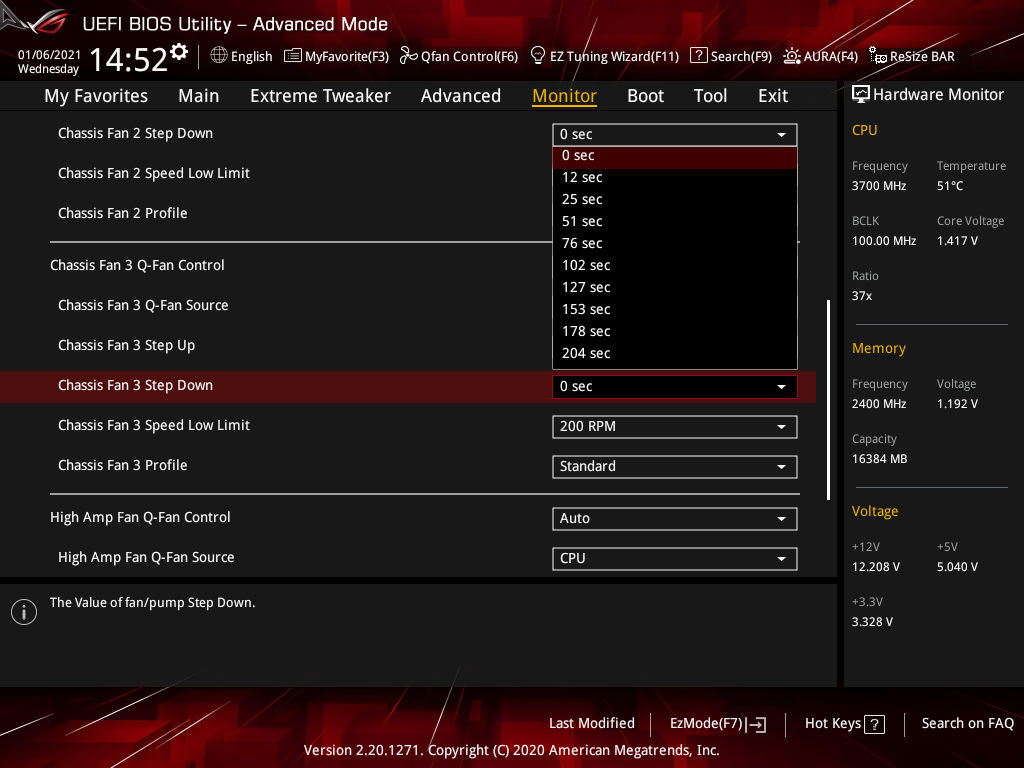Switch to the Boot tab
The width and height of the screenshot is (1024, 768).
[645, 96]
